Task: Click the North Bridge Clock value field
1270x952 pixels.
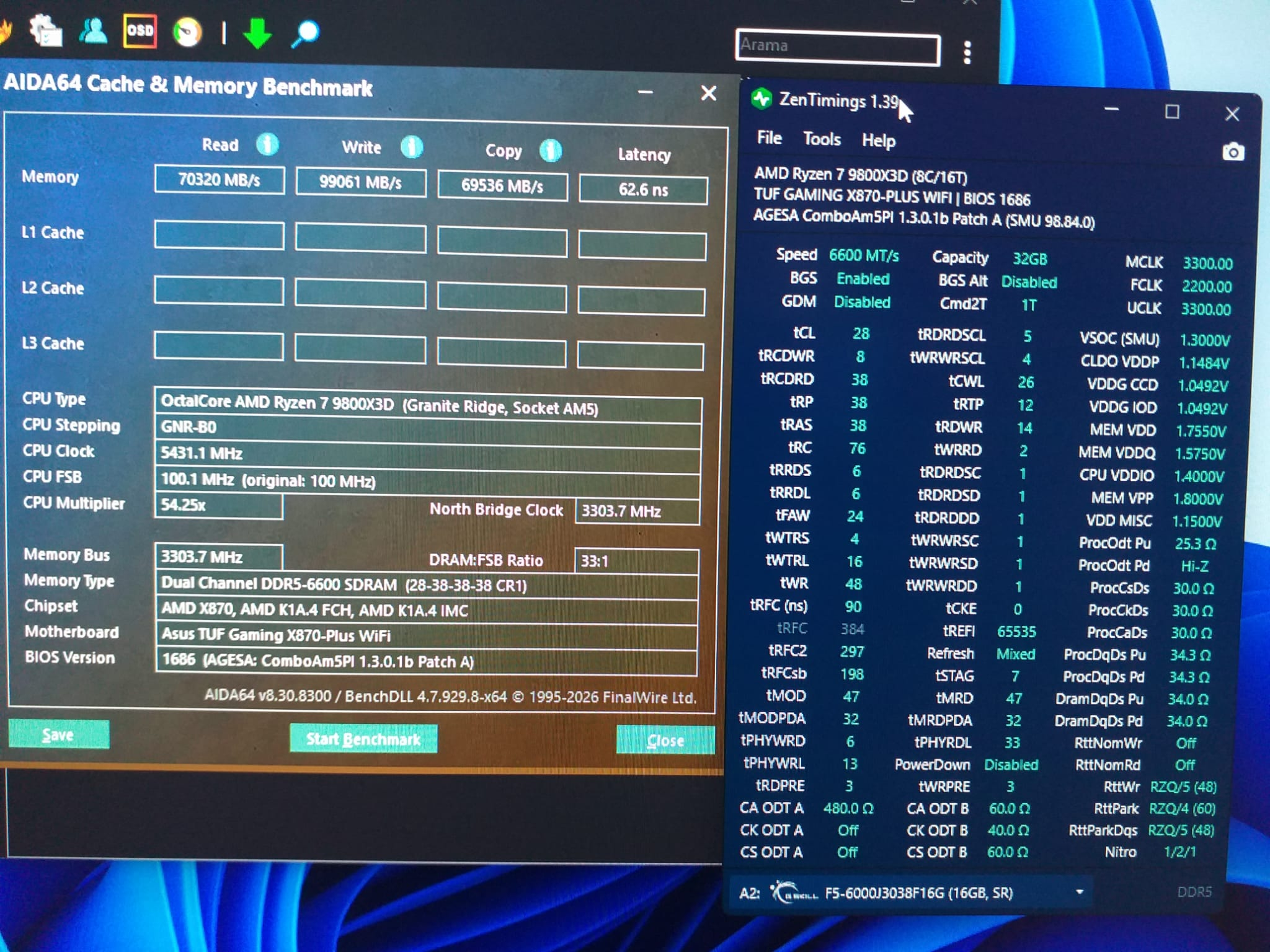Action: click(x=637, y=511)
